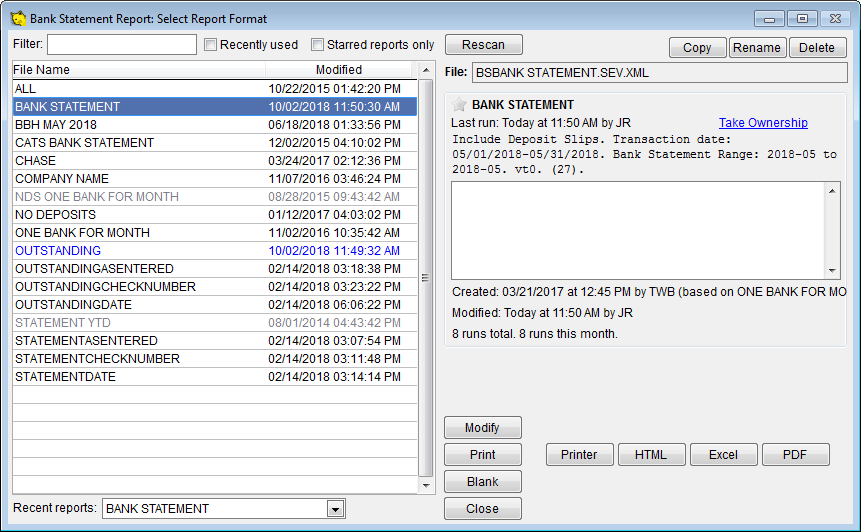Image resolution: width=861 pixels, height=532 pixels.
Task: Click notes area scroll down arrow
Action: click(832, 271)
